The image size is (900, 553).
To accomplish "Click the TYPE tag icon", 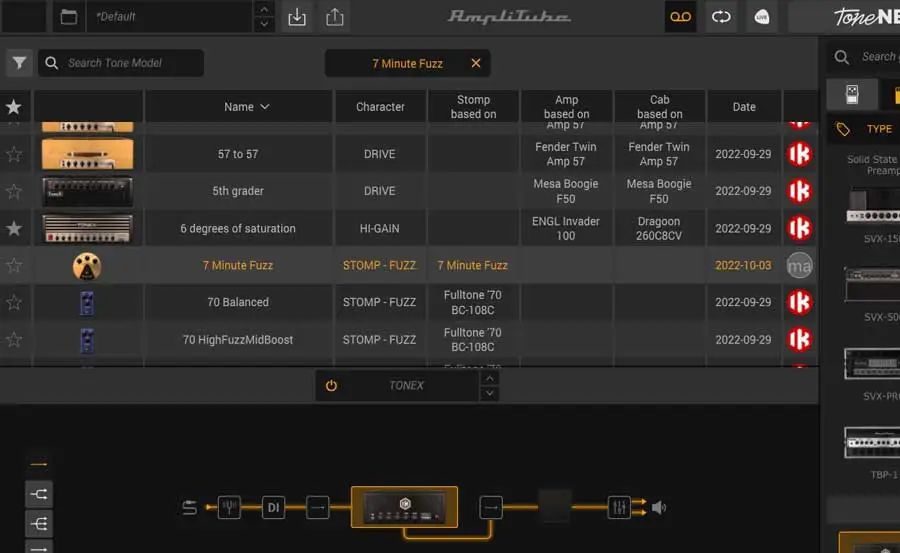I will click(842, 129).
